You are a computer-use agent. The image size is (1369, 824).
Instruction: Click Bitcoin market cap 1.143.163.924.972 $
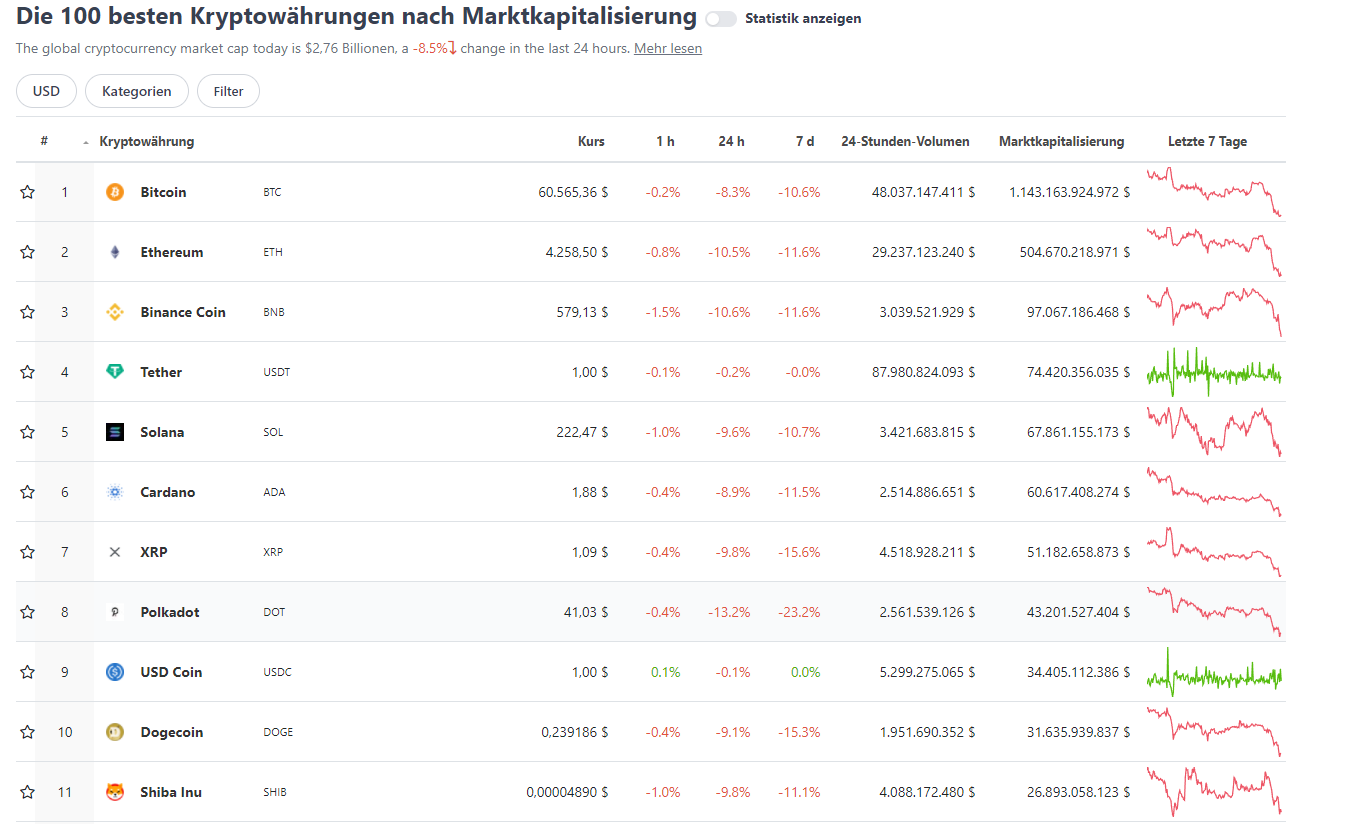pyautogui.click(x=1070, y=192)
